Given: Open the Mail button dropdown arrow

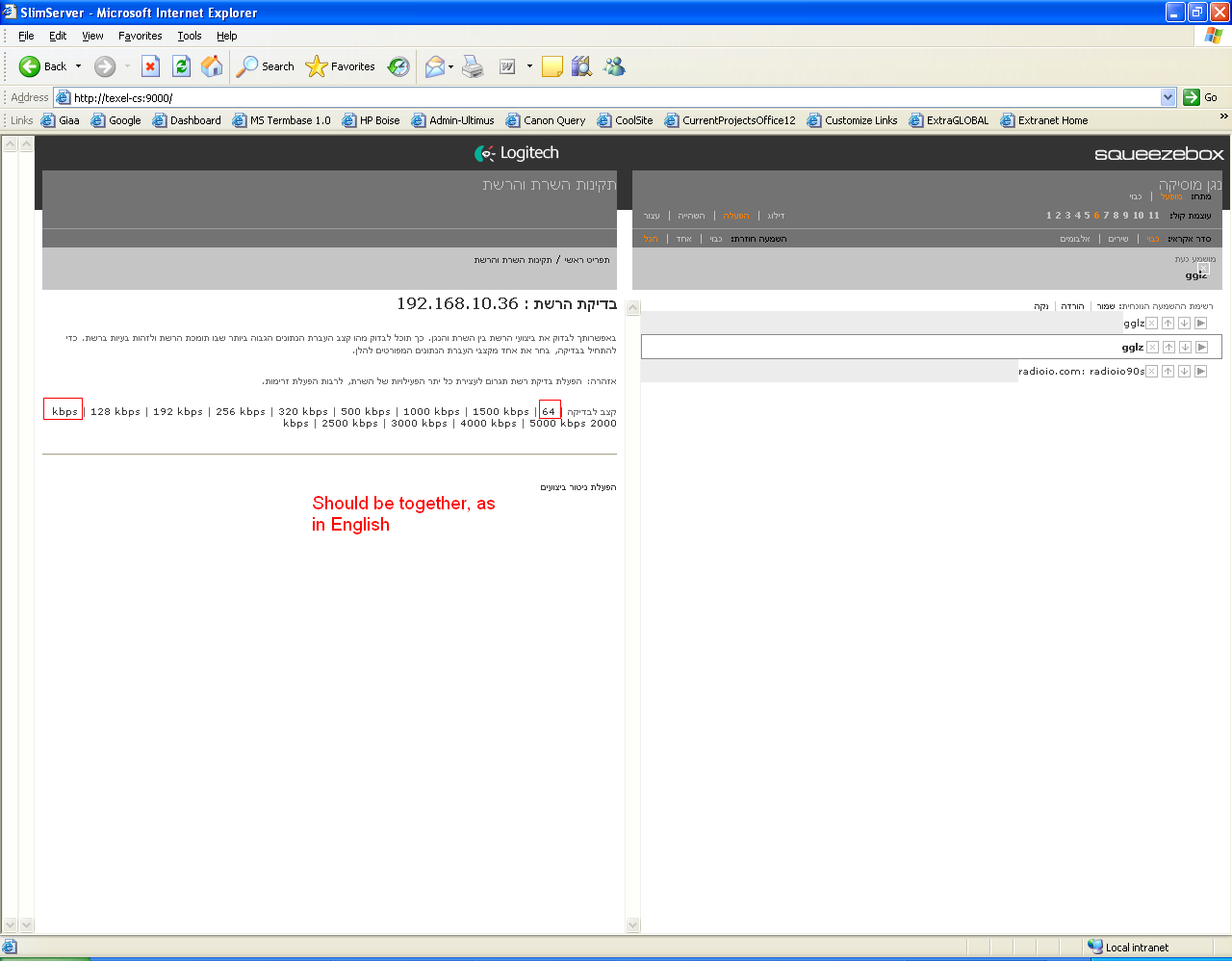Looking at the screenshot, I should 450,66.
